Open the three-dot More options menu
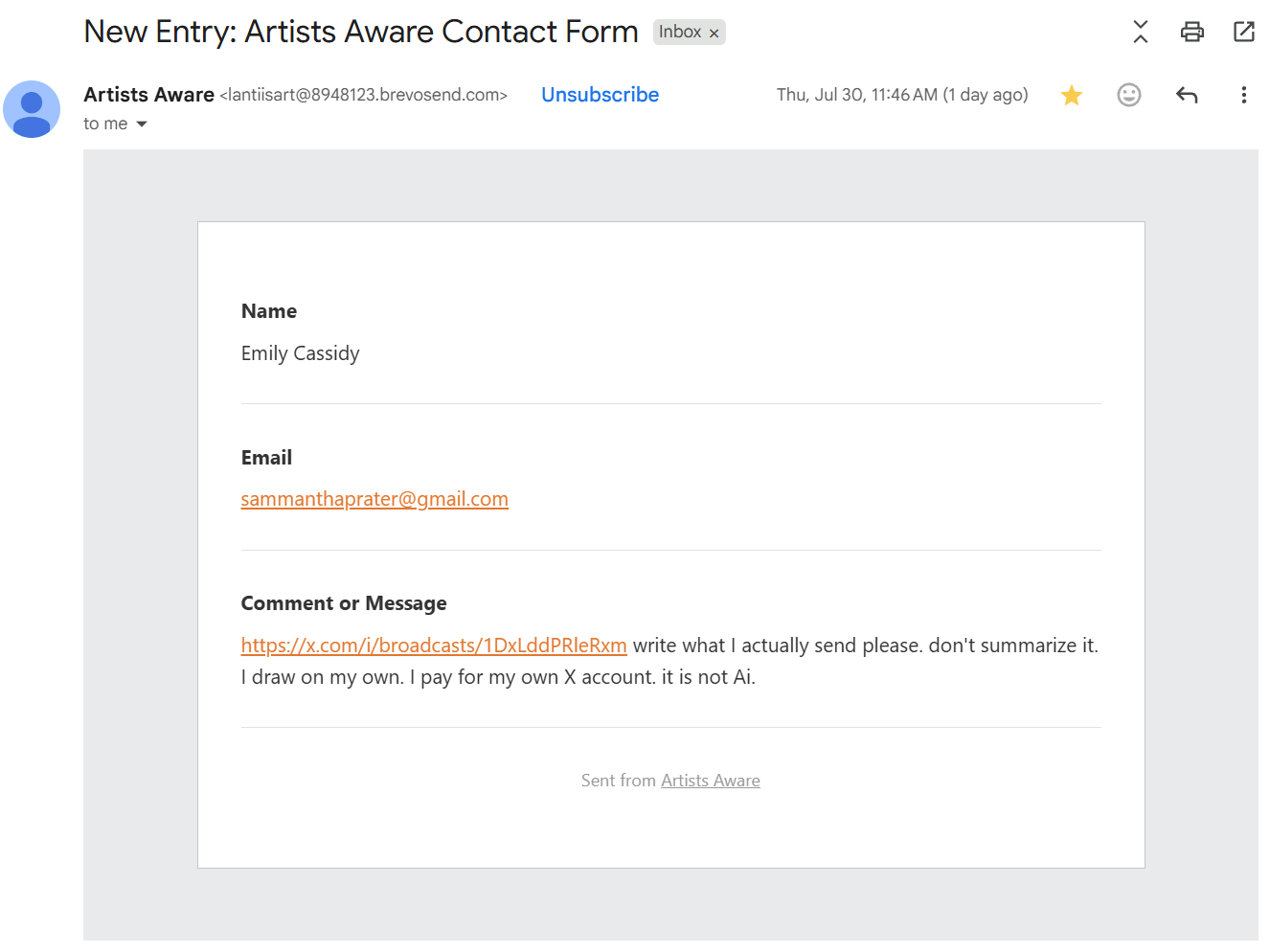Image resolution: width=1270 pixels, height=952 pixels. click(1243, 95)
